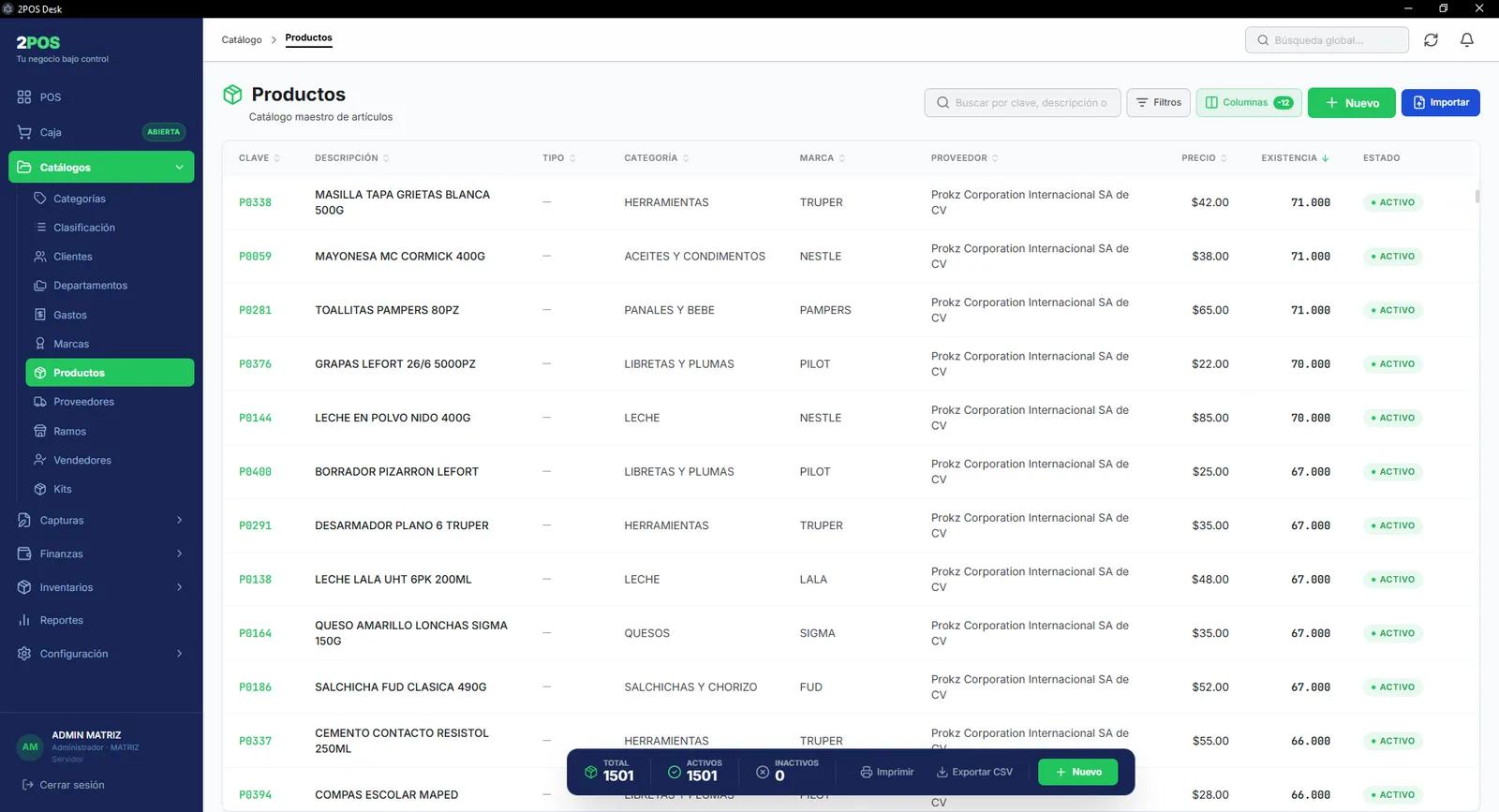
Task: Click the table vertical scrollbar
Action: coord(1477,196)
